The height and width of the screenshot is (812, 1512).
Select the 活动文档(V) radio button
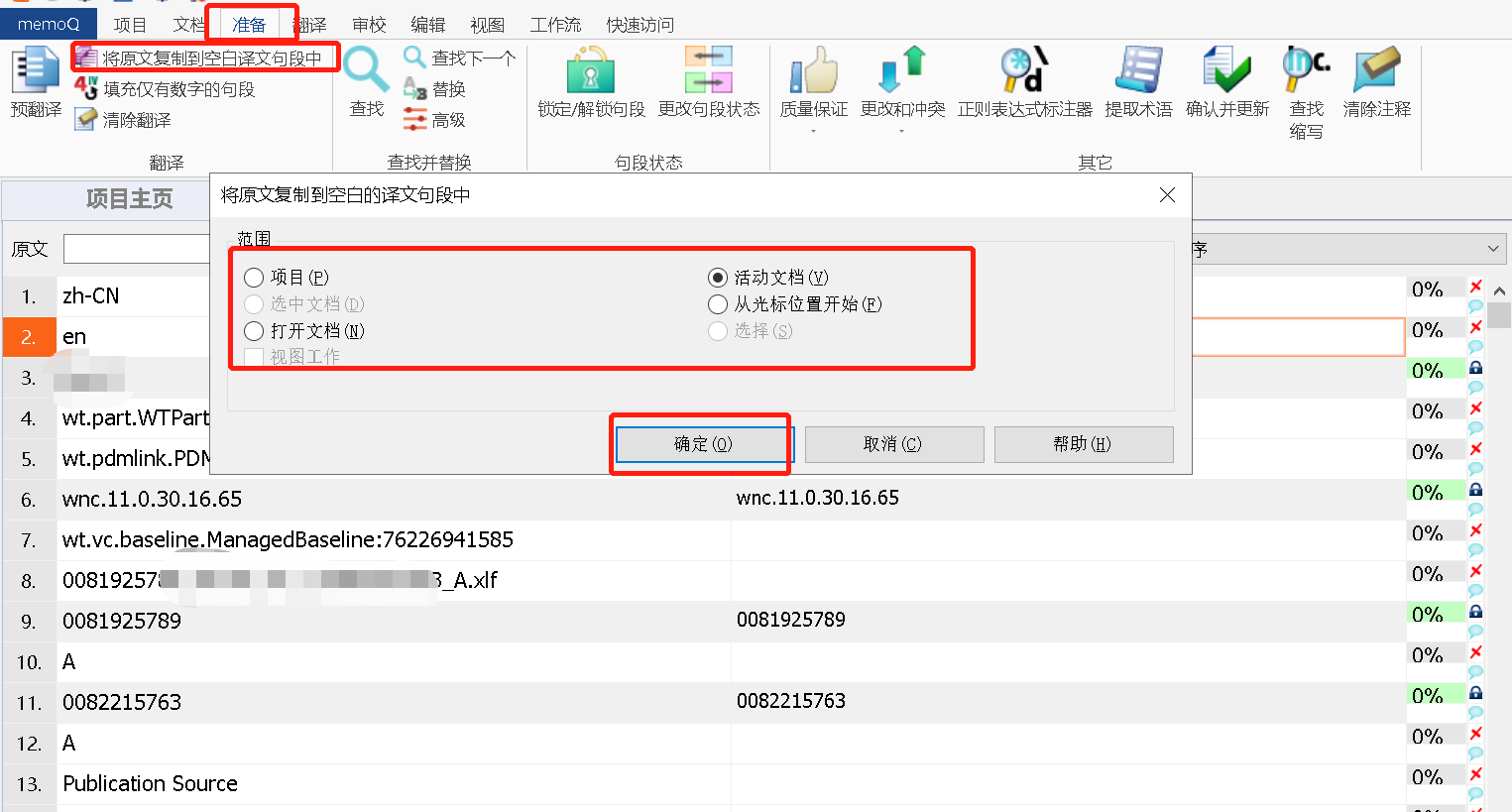tap(718, 278)
